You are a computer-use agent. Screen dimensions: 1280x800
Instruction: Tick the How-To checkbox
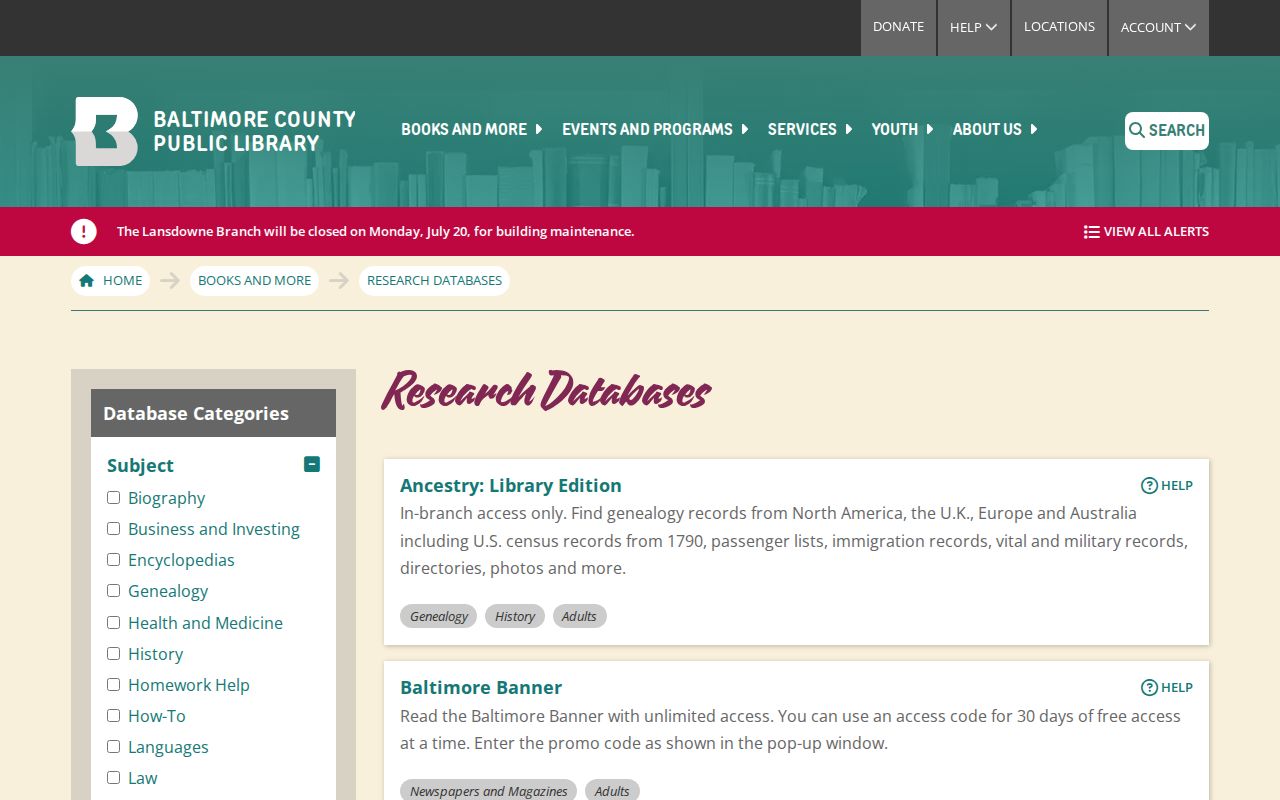pos(113,715)
